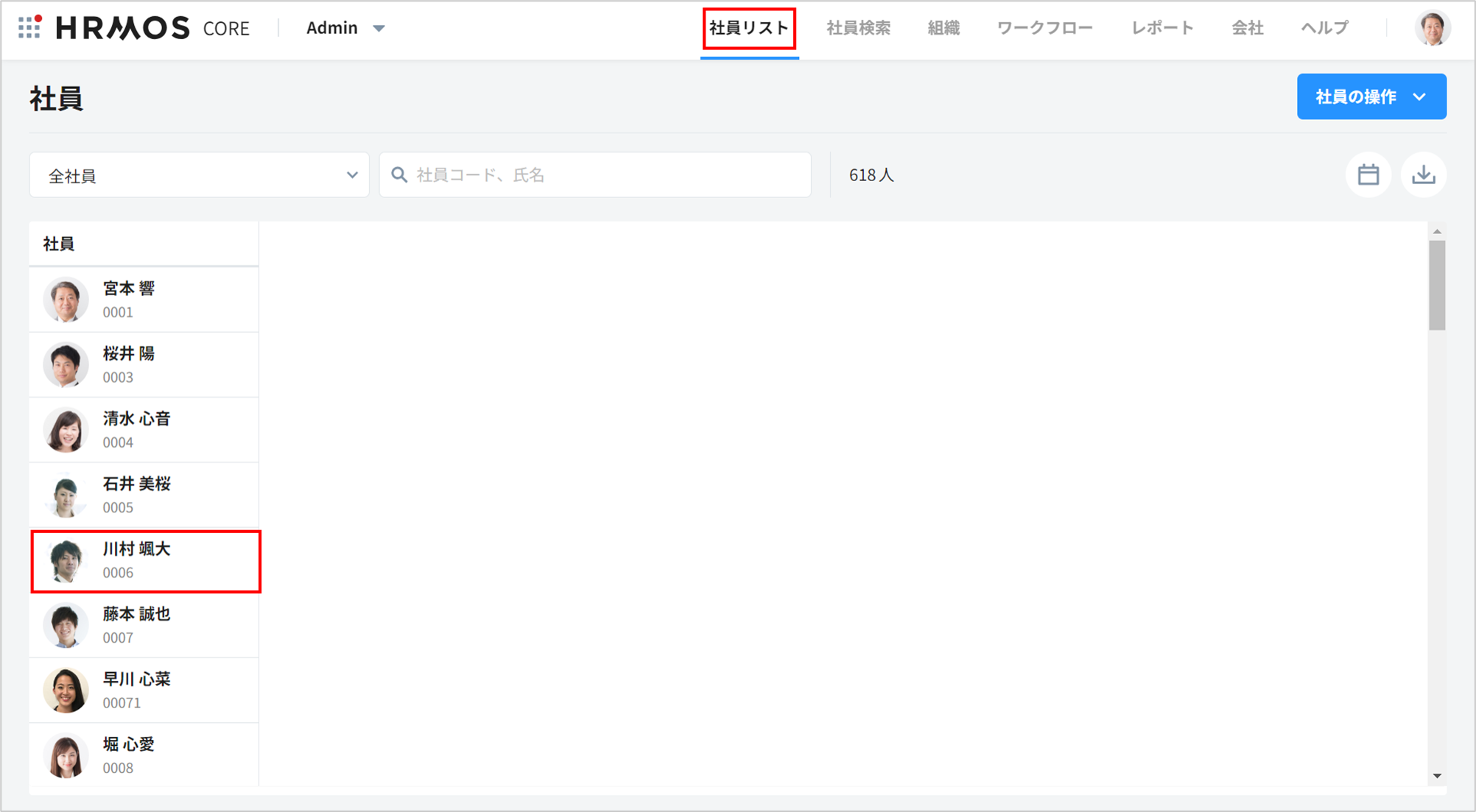Click 早川 心菜 profile photo
The image size is (1476, 812).
[x=66, y=691]
